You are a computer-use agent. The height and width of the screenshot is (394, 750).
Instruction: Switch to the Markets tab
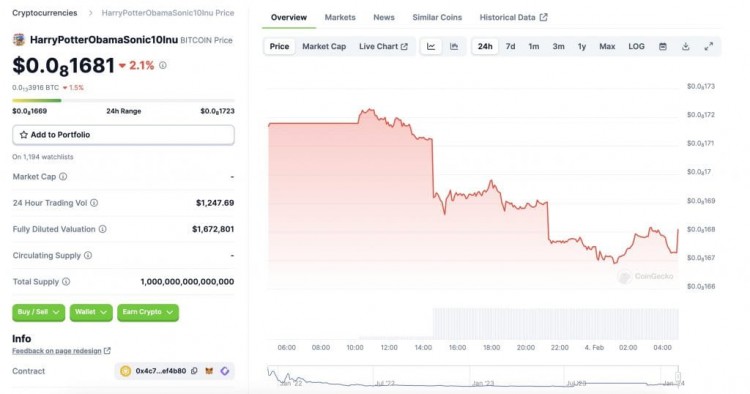340,17
